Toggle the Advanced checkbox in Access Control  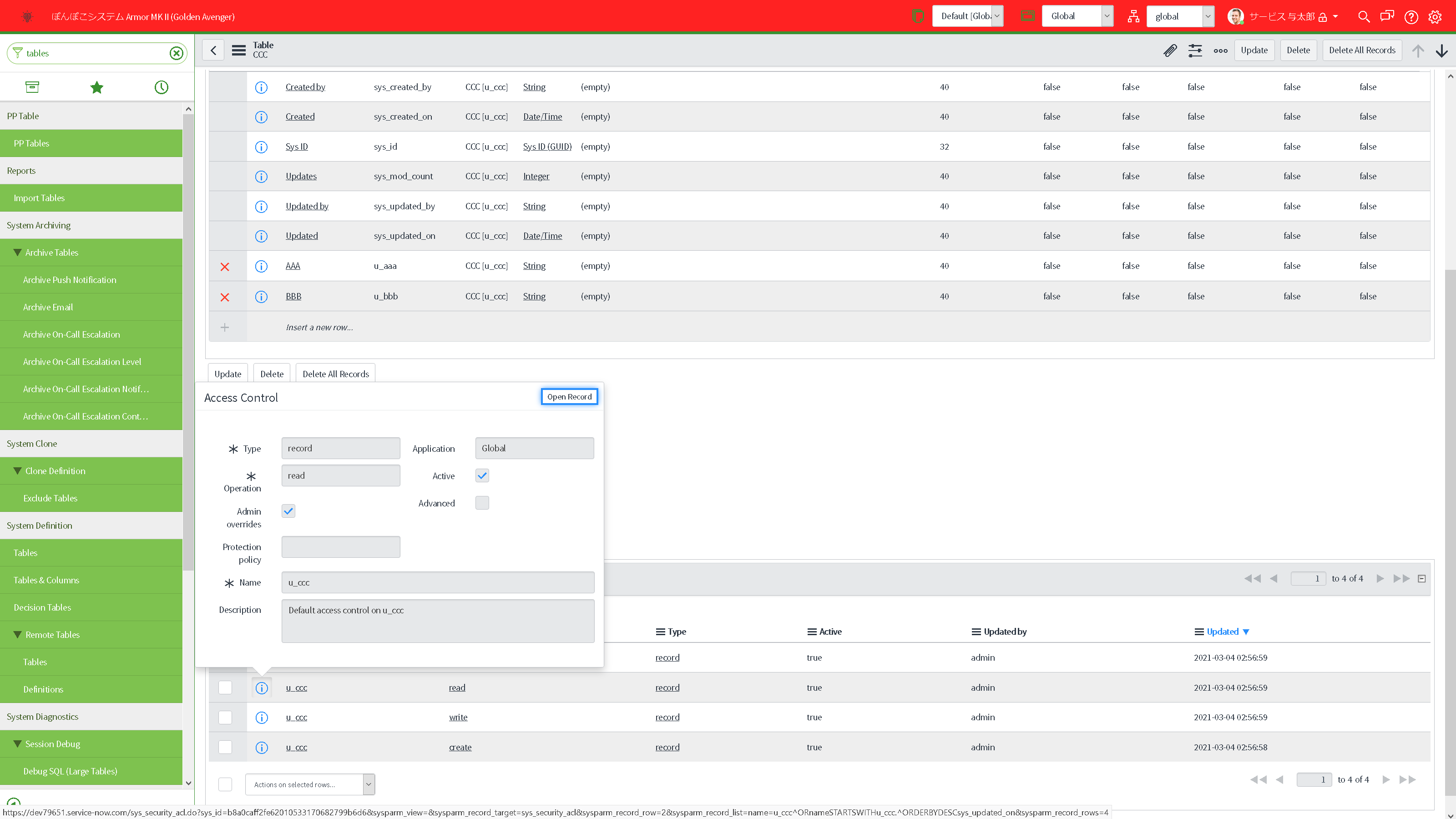(481, 503)
